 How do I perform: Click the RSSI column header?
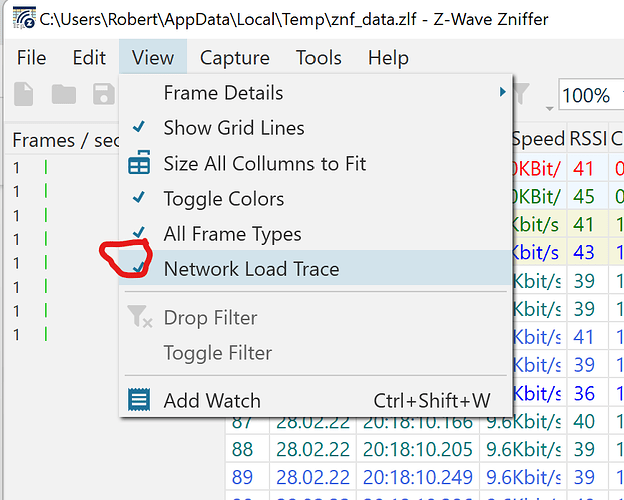(588, 139)
